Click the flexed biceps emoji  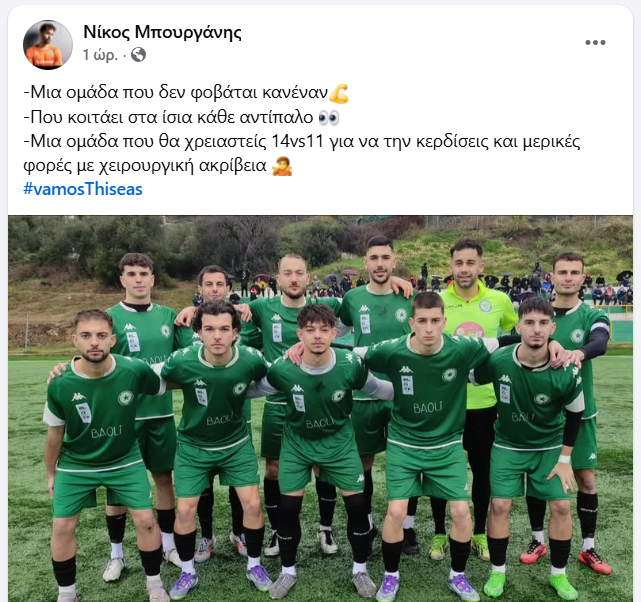339,94
